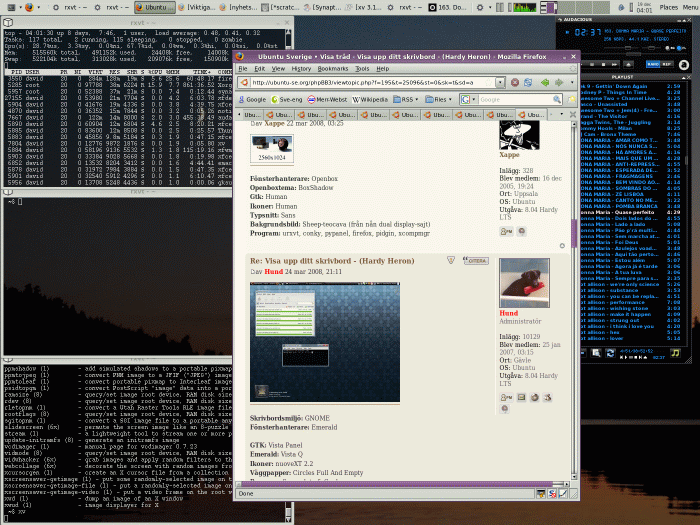
Task: Select 'i think i love you' playlist track
Action: point(630,326)
